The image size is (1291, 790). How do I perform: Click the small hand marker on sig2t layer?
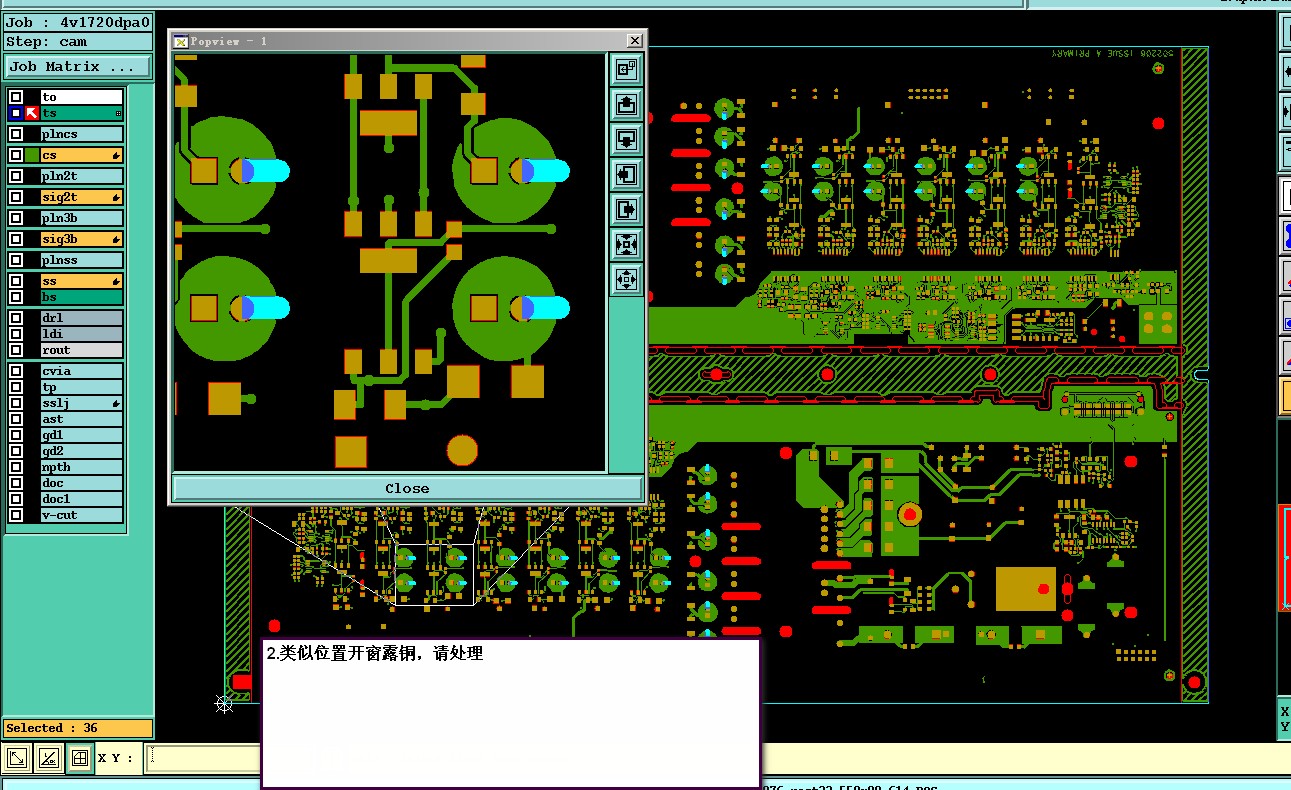point(117,198)
